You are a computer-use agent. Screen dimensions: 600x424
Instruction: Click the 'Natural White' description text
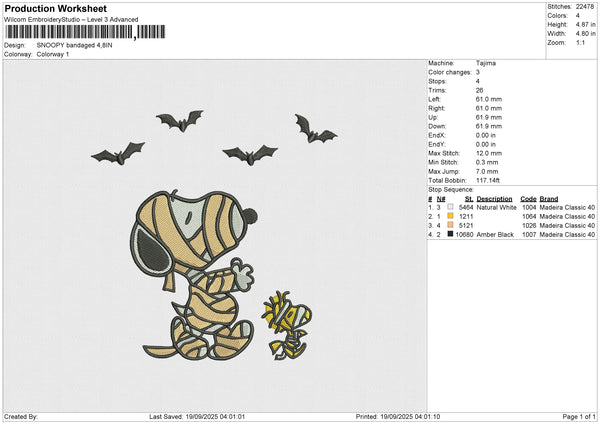[496, 207]
